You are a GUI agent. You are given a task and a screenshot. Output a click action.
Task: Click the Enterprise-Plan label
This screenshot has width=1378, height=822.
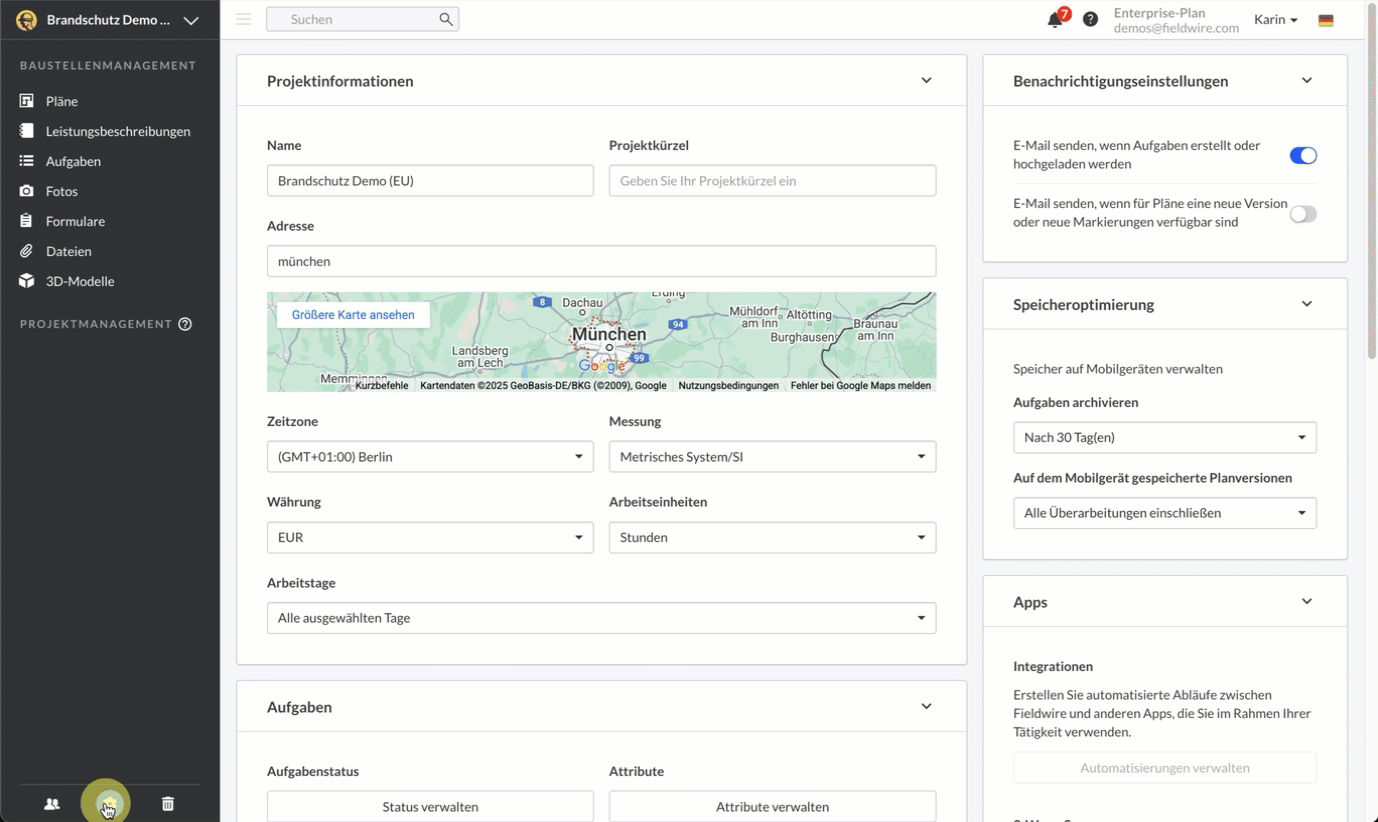[x=1159, y=13]
